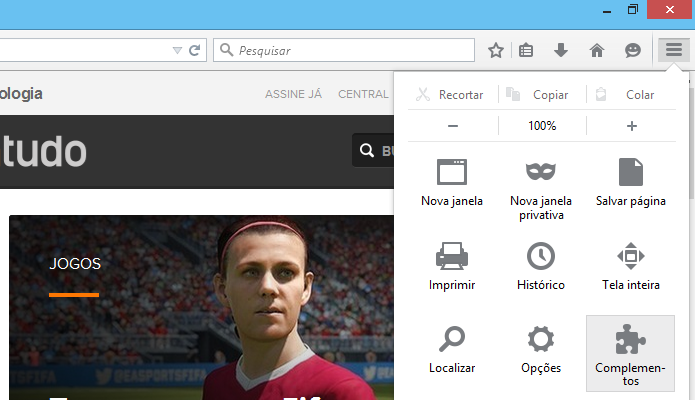Screen dimensions: 695x400
Task: Open the hamburger menu button
Action: tap(673, 50)
